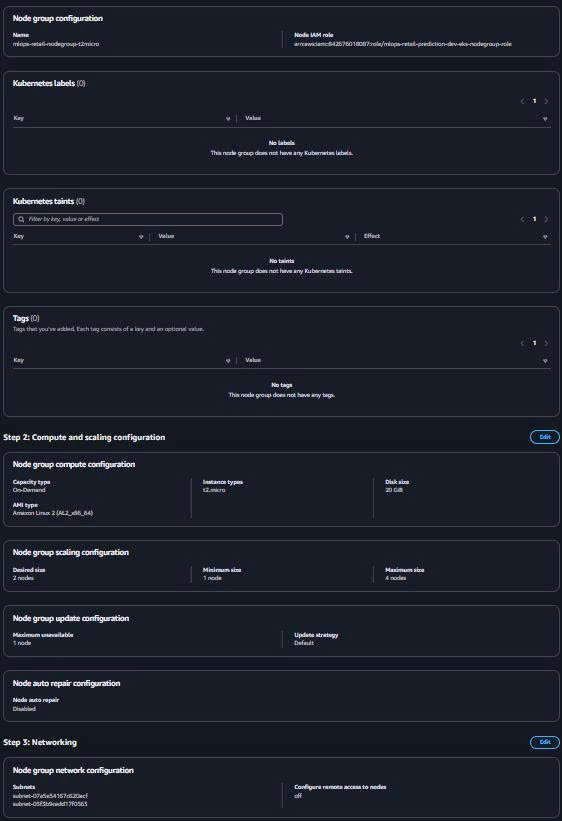The height and width of the screenshot is (821, 562).
Task: Select Update strategy value Default
Action: pos(304,643)
